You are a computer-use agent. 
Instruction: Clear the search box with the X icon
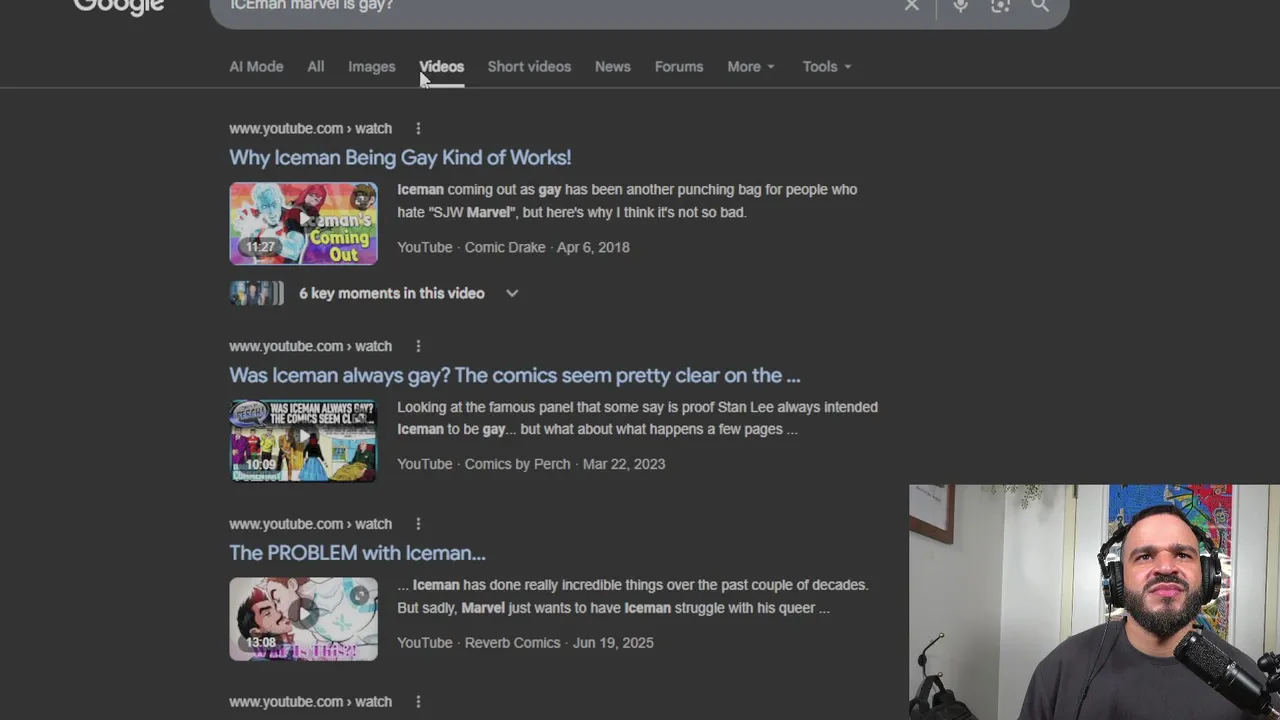[911, 5]
